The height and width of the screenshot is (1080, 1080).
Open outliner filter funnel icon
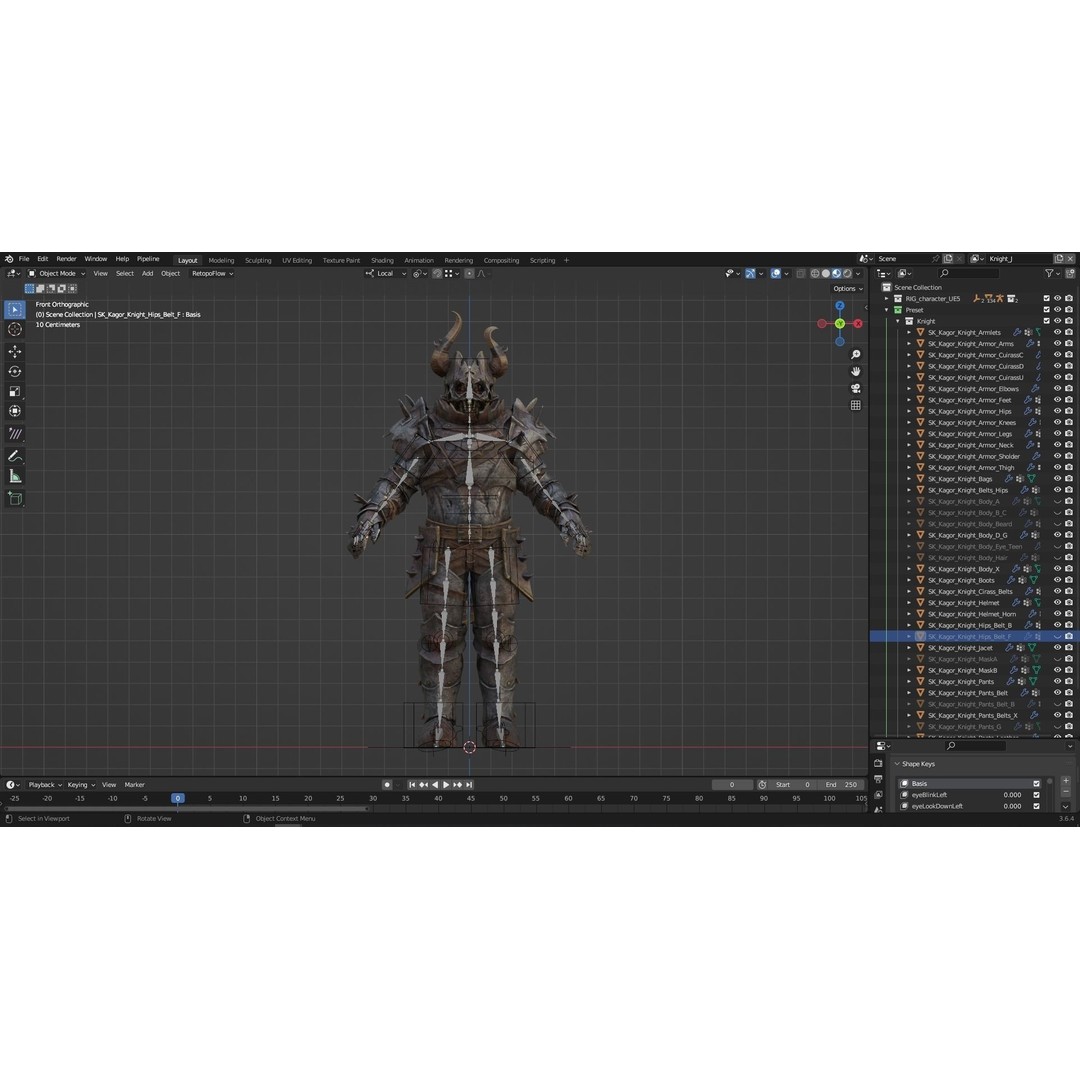[1049, 273]
